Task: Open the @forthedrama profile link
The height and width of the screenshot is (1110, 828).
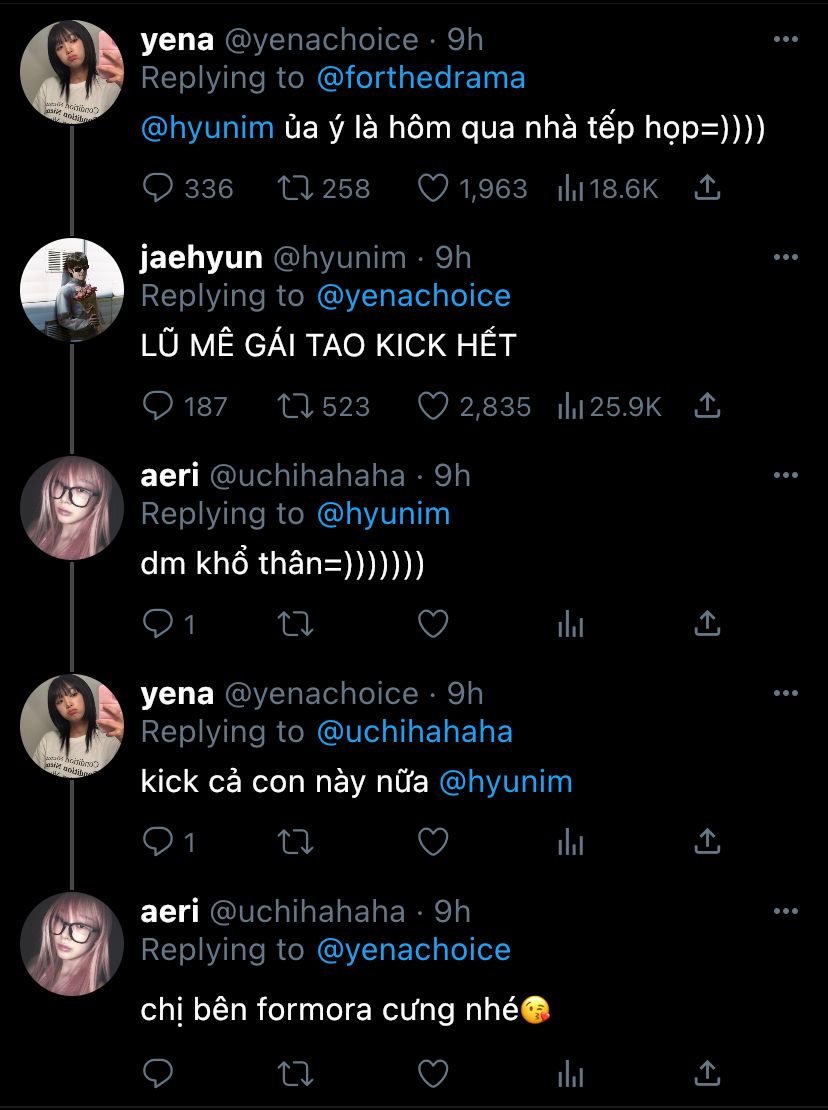Action: (x=420, y=77)
